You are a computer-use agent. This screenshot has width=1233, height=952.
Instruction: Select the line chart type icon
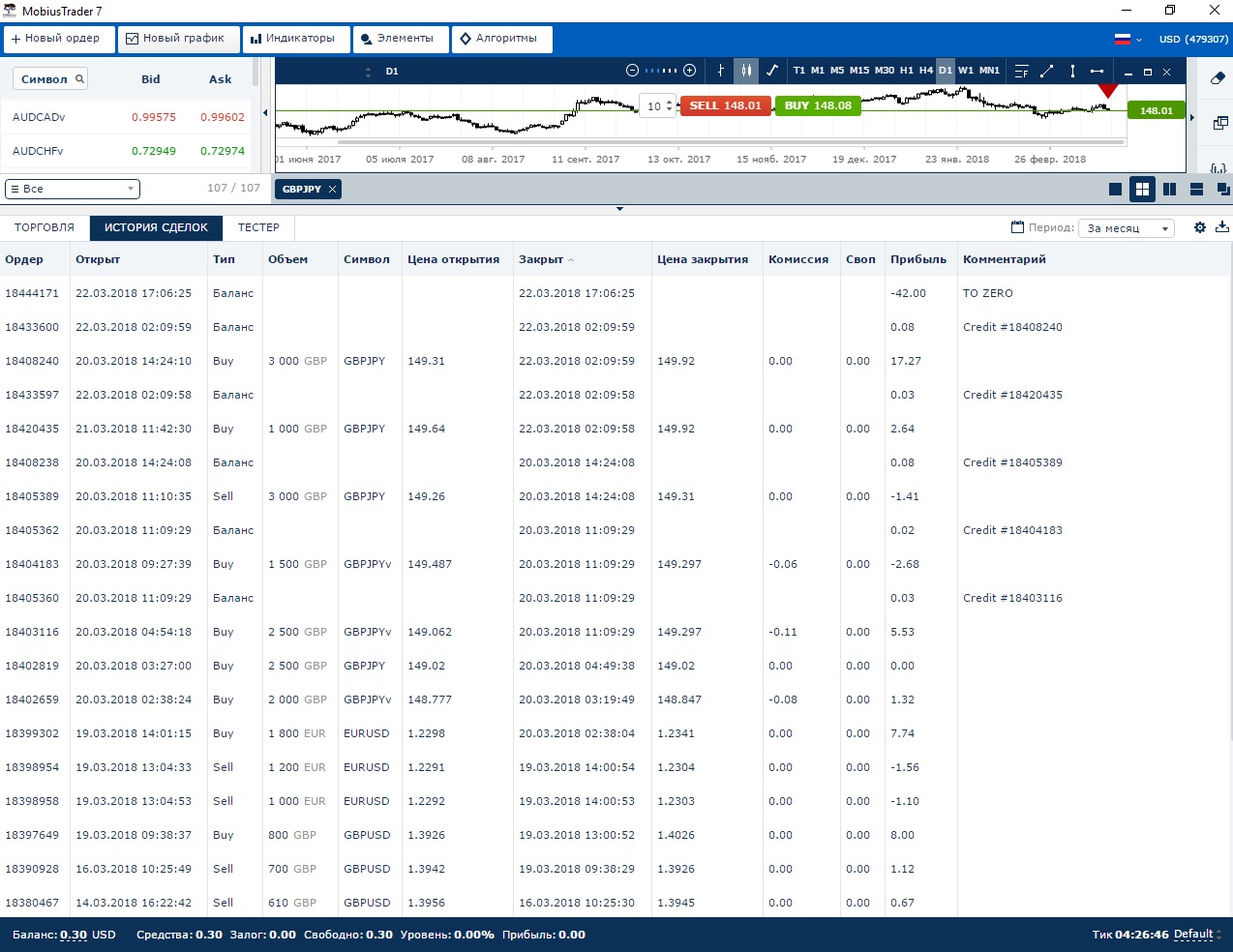tap(772, 71)
